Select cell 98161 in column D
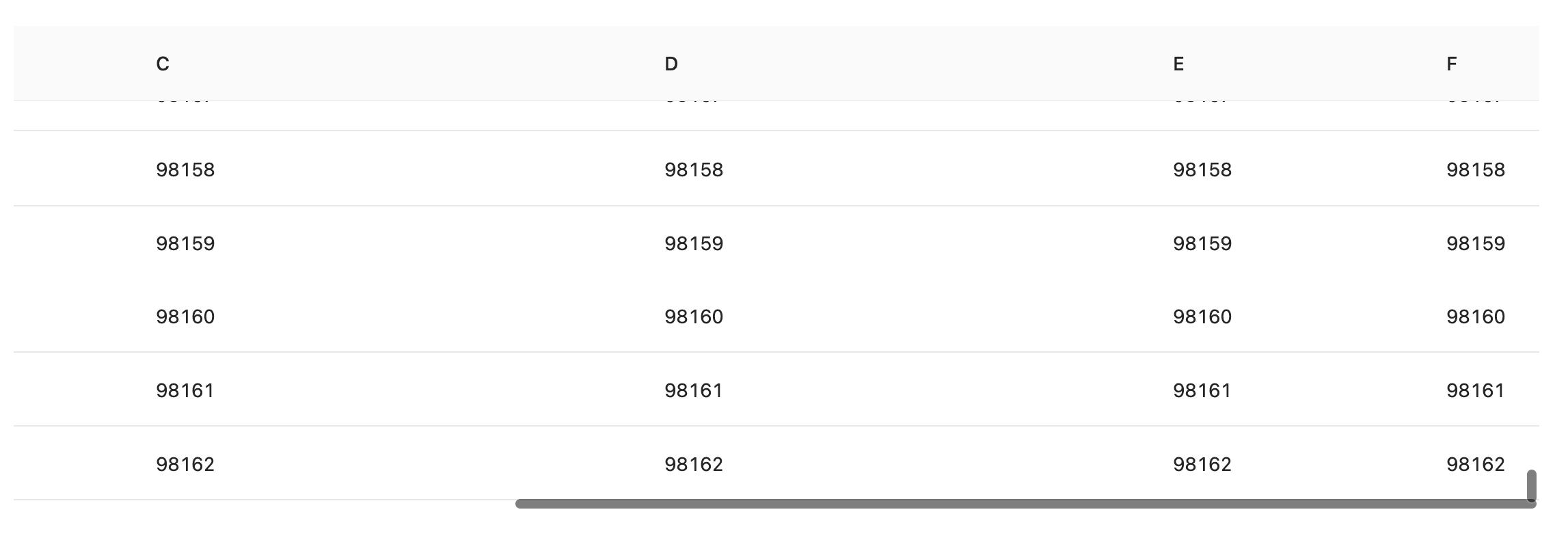 point(694,390)
